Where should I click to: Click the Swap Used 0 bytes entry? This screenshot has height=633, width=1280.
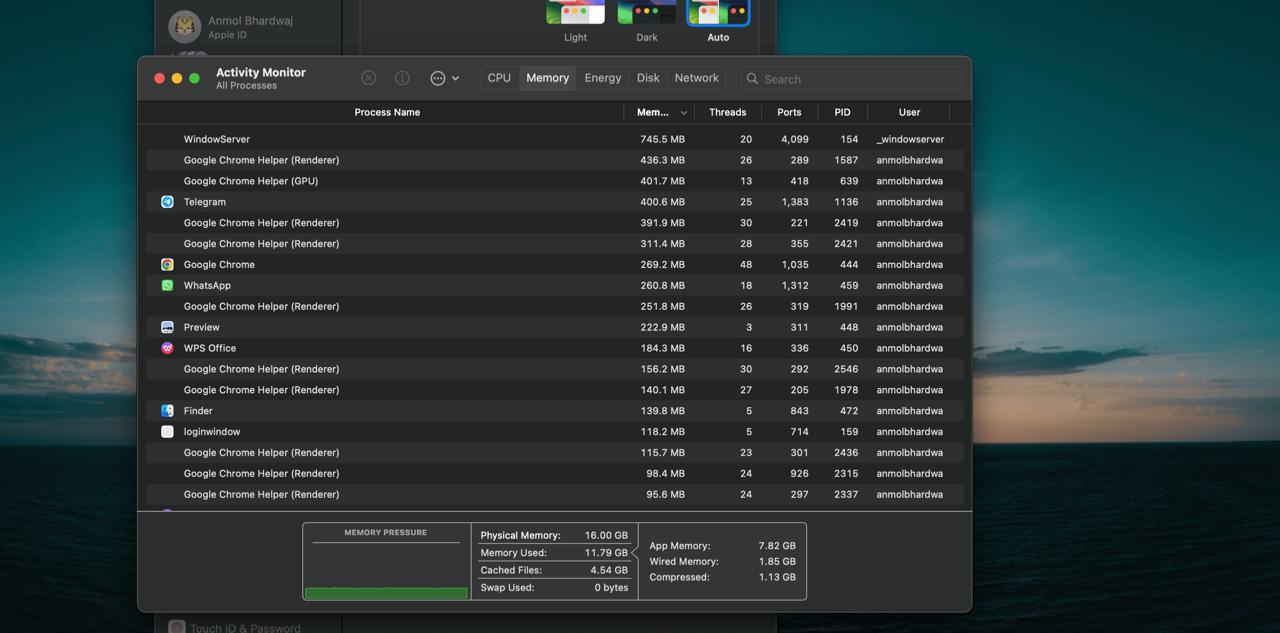click(554, 587)
